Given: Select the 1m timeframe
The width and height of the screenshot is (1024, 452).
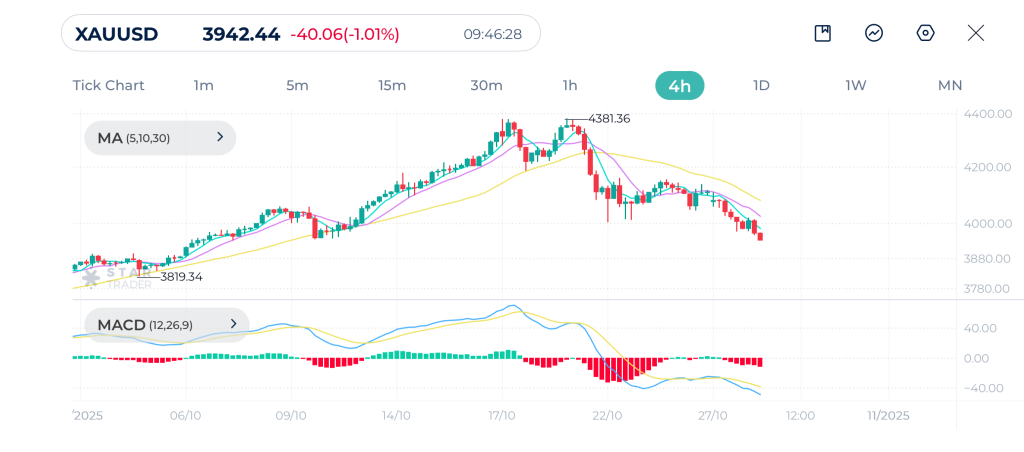Looking at the screenshot, I should 203,86.
